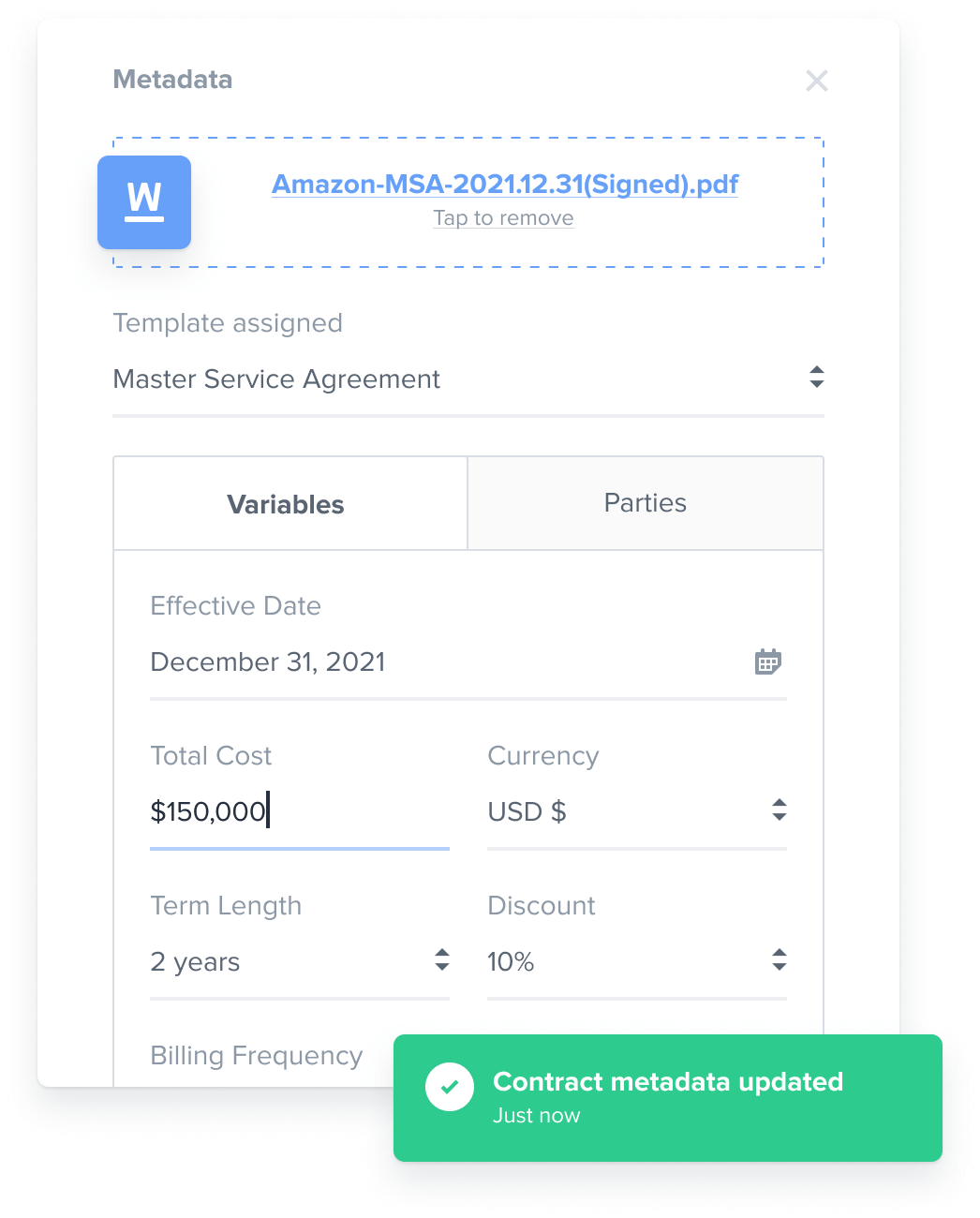Click Master Service Agreement template value
The height and width of the screenshot is (1218, 980).
coord(276,379)
